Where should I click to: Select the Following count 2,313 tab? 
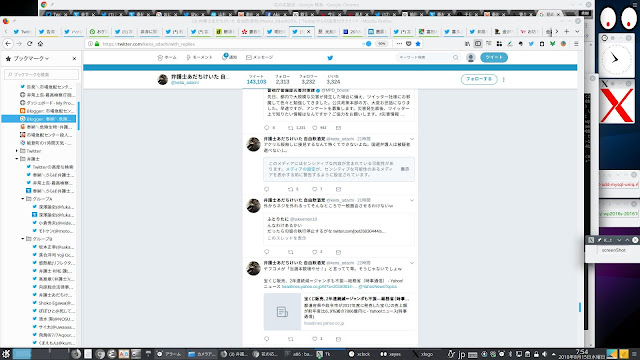coord(282,79)
